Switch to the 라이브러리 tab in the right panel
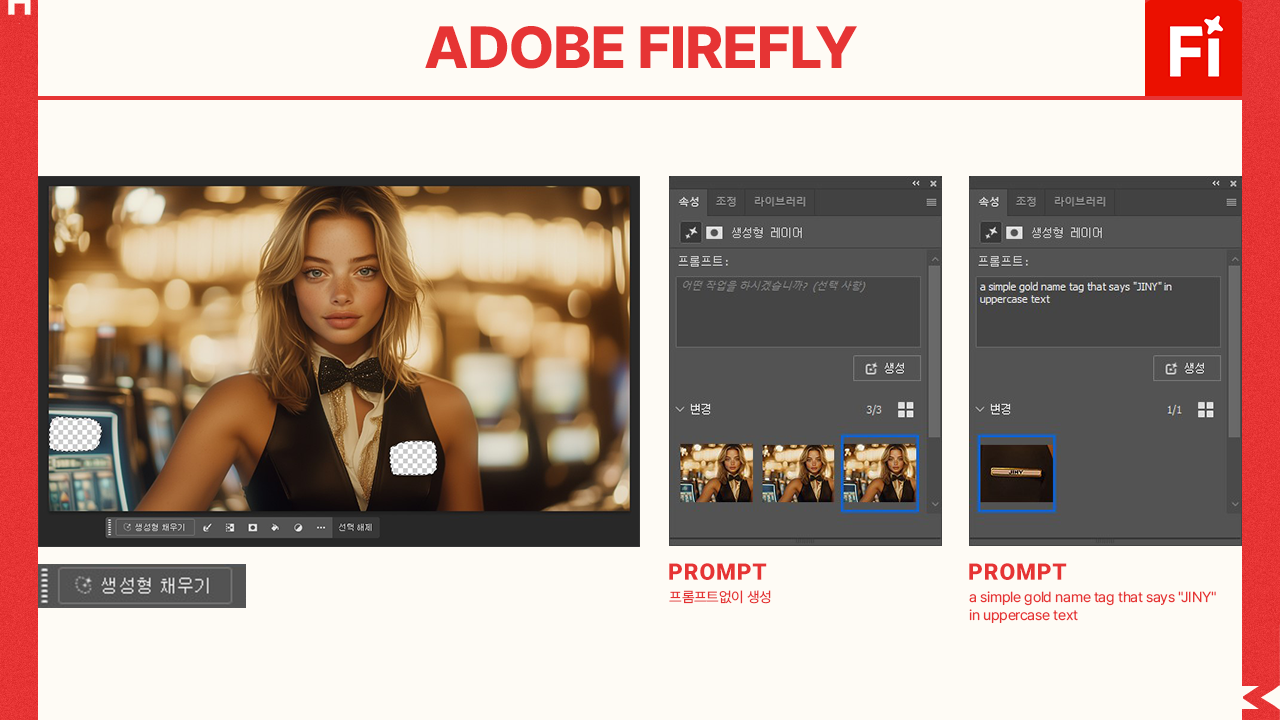This screenshot has height=720, width=1280. pos(1080,202)
